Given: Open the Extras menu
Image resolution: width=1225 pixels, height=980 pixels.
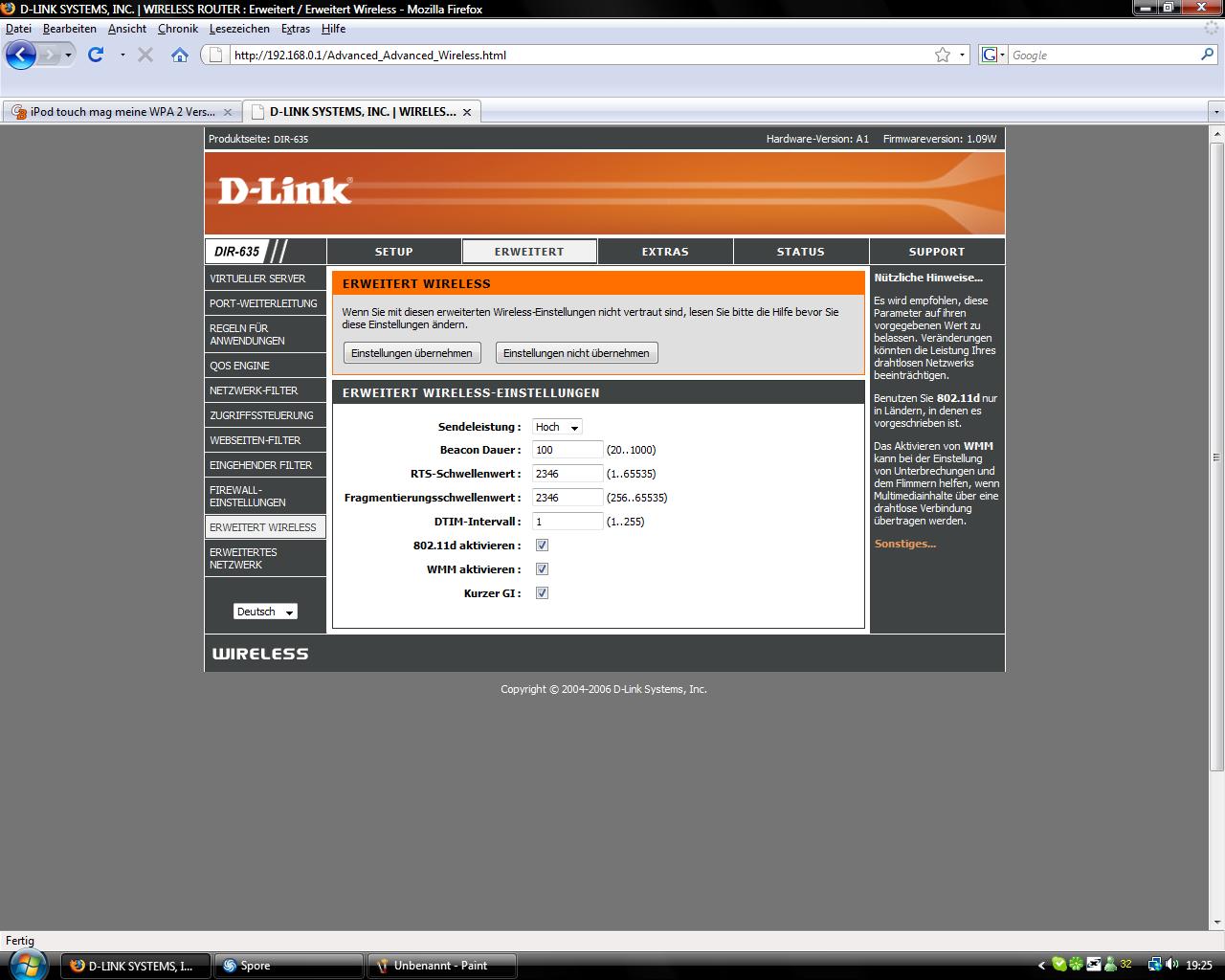Looking at the screenshot, I should point(295,29).
